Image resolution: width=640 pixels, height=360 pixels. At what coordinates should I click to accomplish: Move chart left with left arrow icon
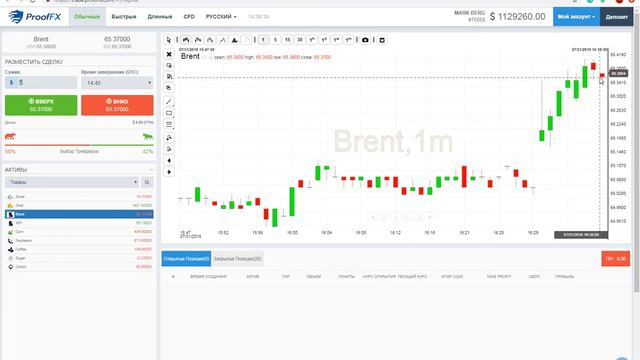169,160
